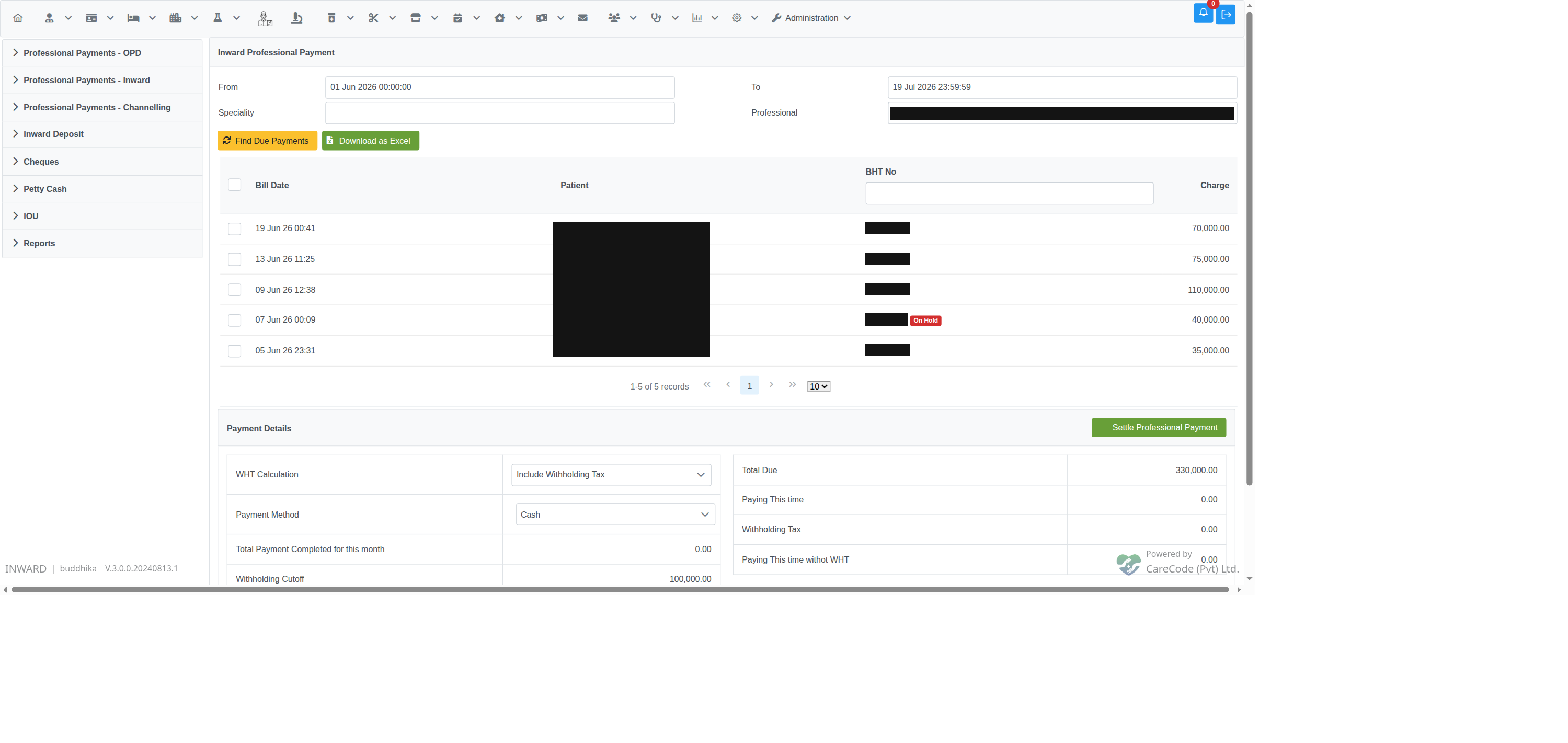
Task: Open the bar chart analytics icon
Action: (x=697, y=18)
